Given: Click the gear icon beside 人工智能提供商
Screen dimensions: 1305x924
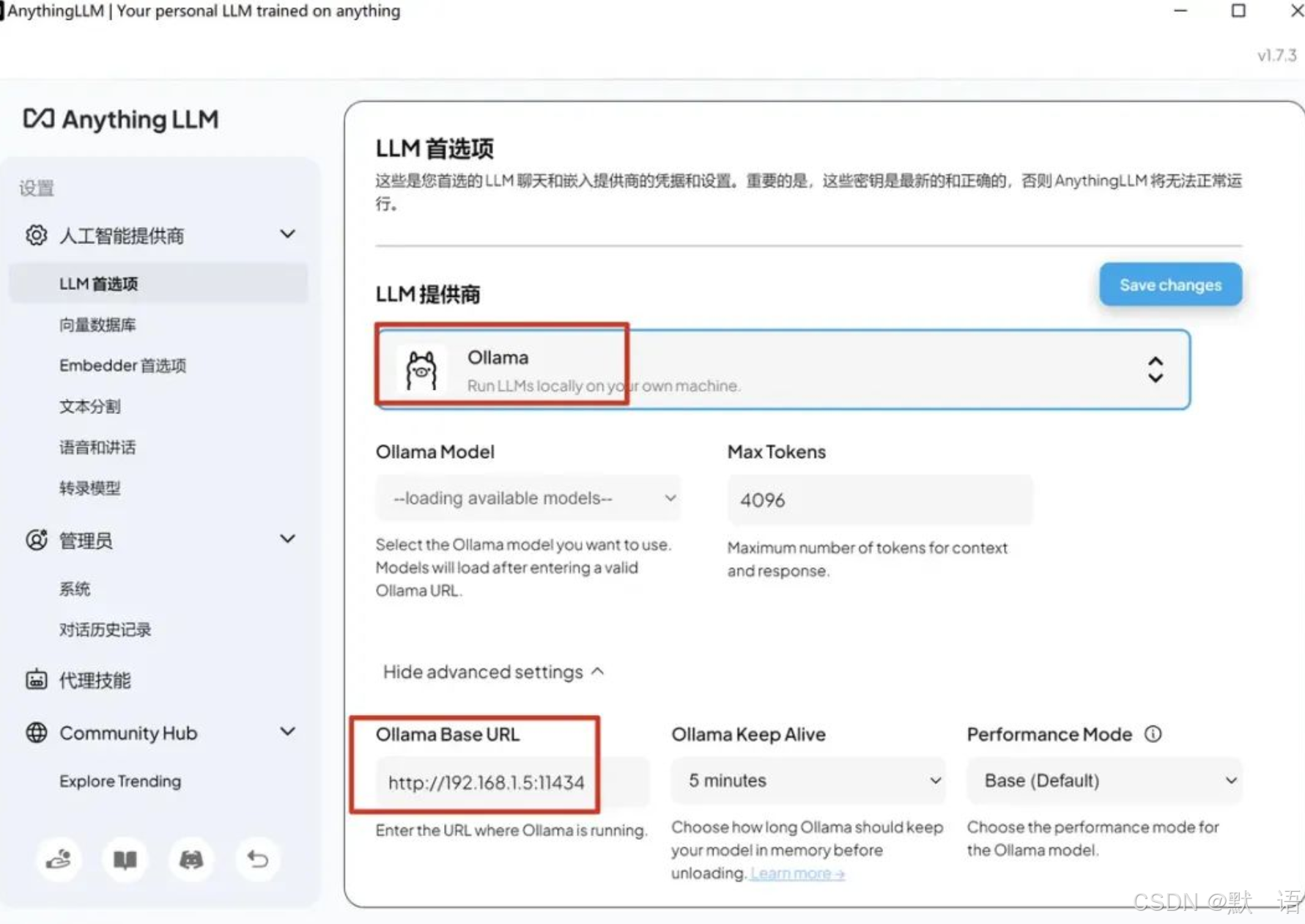Looking at the screenshot, I should [36, 235].
